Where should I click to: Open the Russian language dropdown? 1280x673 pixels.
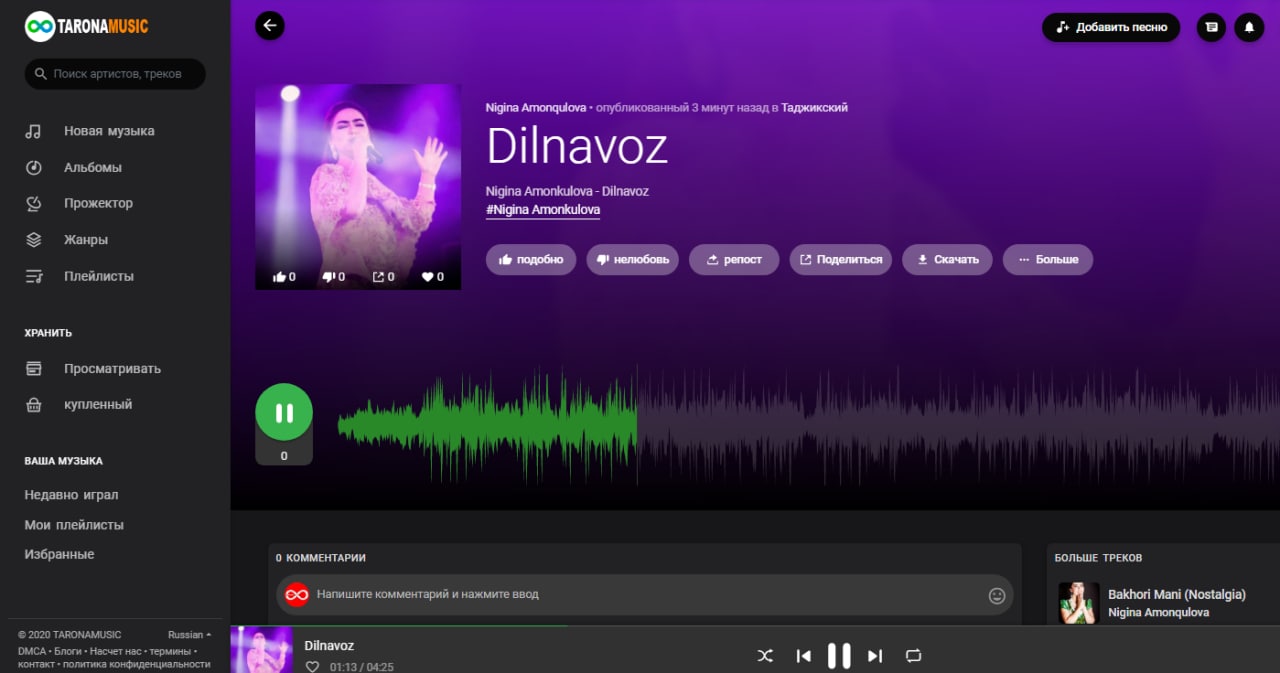[x=189, y=635]
